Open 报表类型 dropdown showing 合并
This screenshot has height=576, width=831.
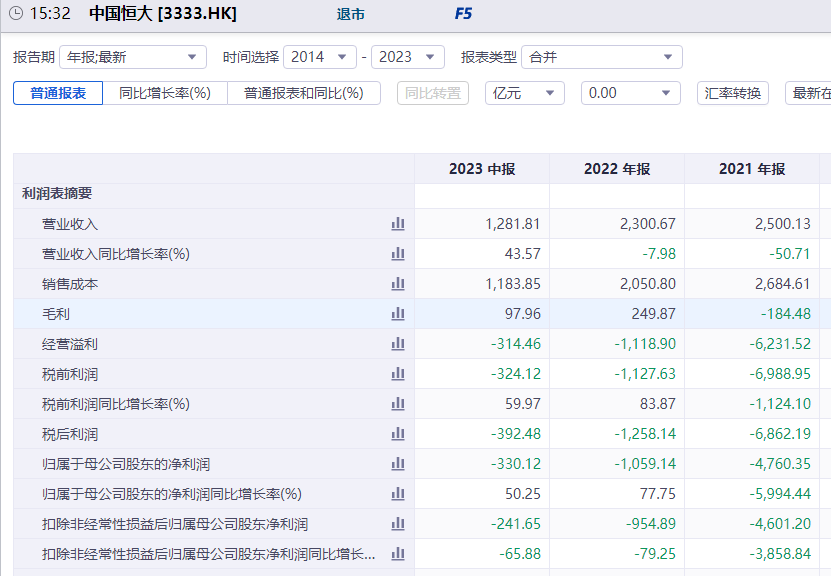pos(602,57)
